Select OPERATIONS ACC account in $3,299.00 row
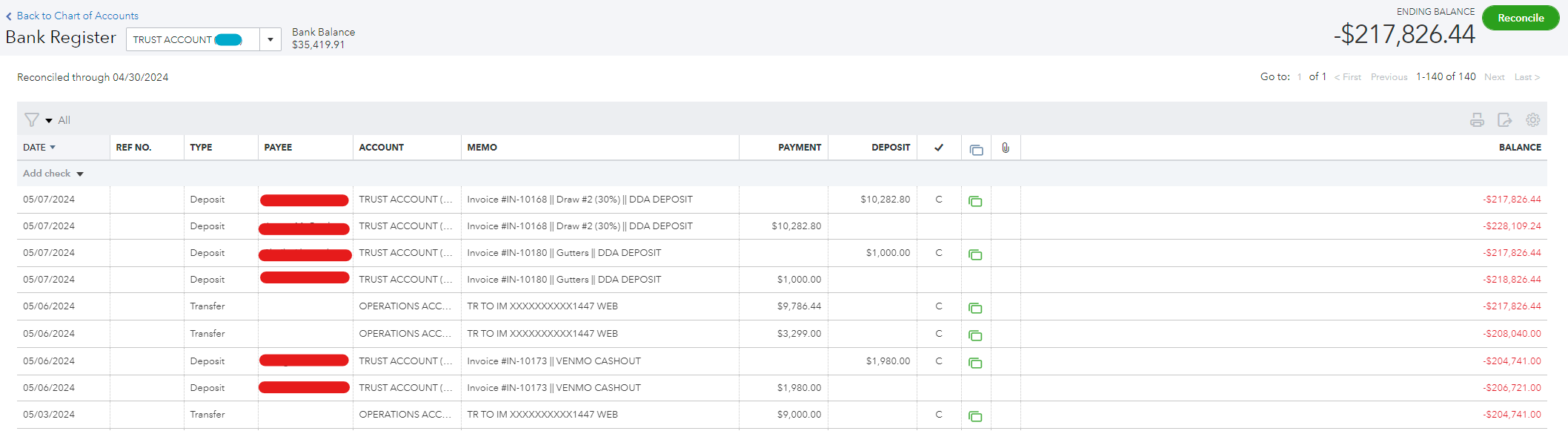 pos(405,334)
